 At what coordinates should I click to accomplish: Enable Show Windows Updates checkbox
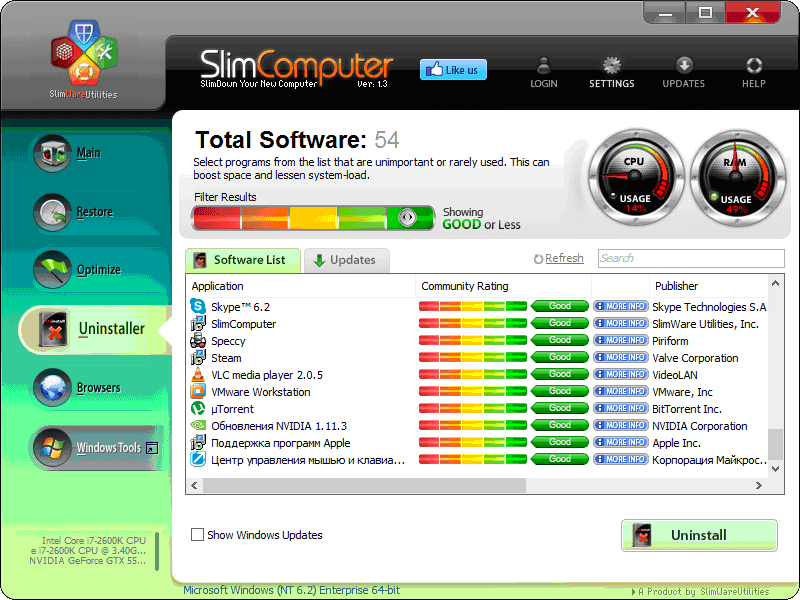point(197,535)
